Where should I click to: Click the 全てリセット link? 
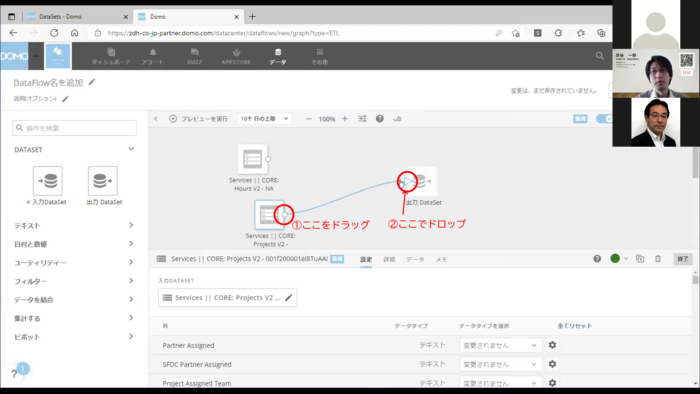575,326
